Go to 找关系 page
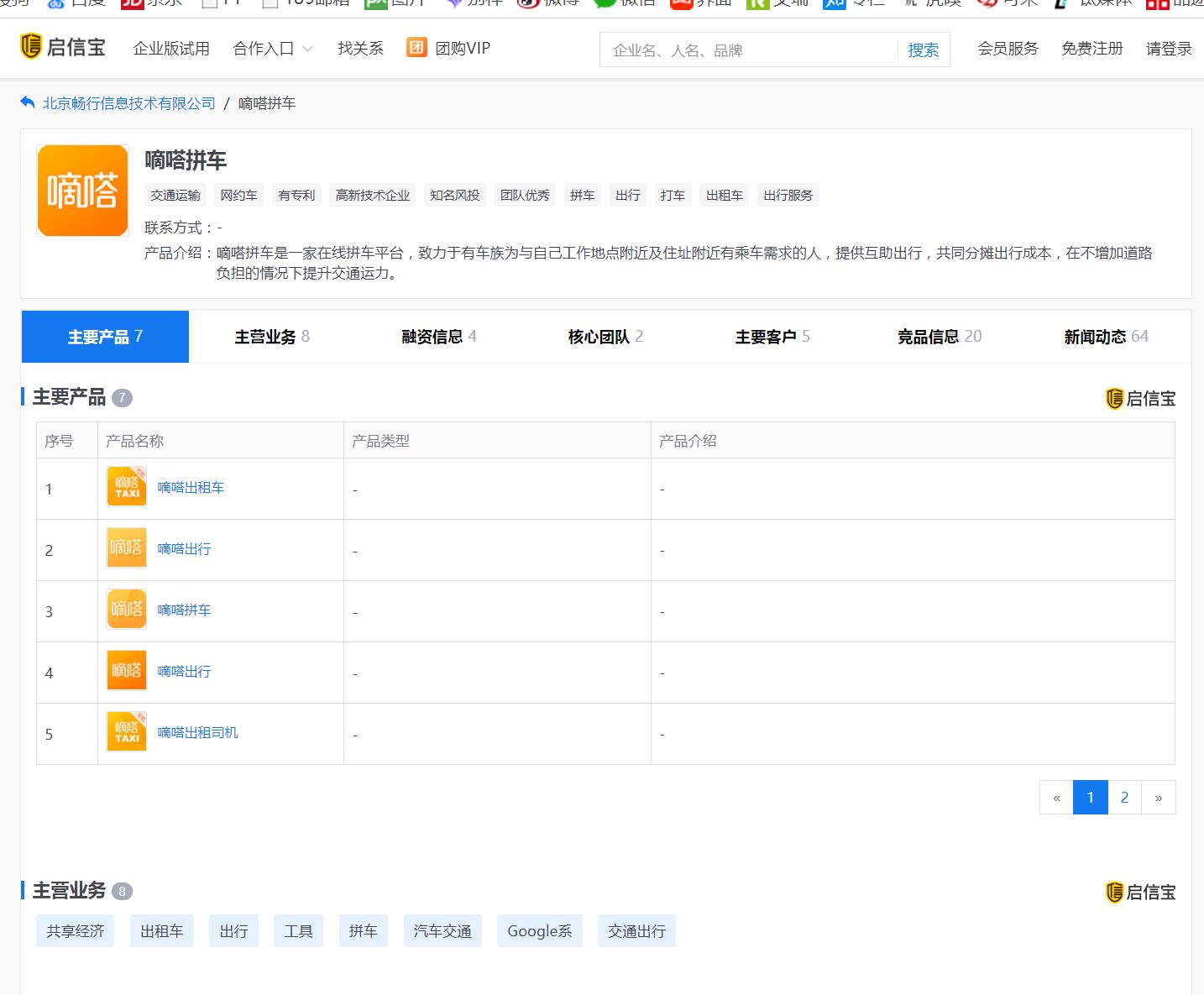Image resolution: width=1204 pixels, height=995 pixels. click(360, 49)
